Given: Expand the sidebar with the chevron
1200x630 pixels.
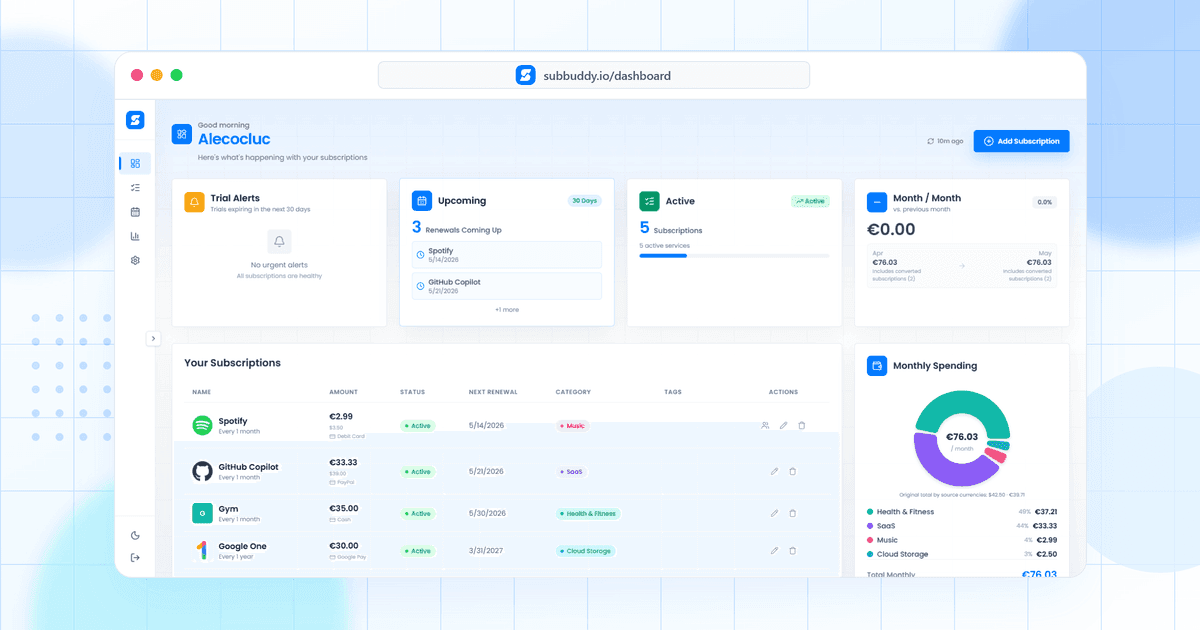Looking at the screenshot, I should coord(153,338).
